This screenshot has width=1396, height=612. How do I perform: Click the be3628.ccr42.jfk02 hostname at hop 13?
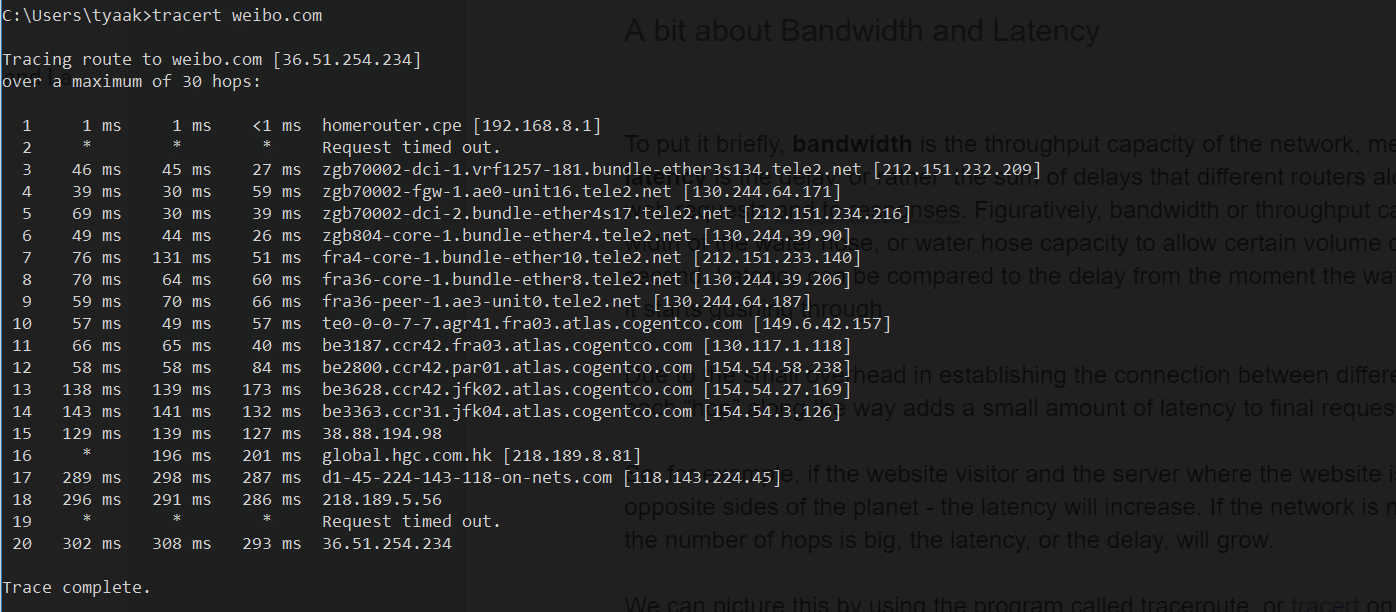[507, 390]
